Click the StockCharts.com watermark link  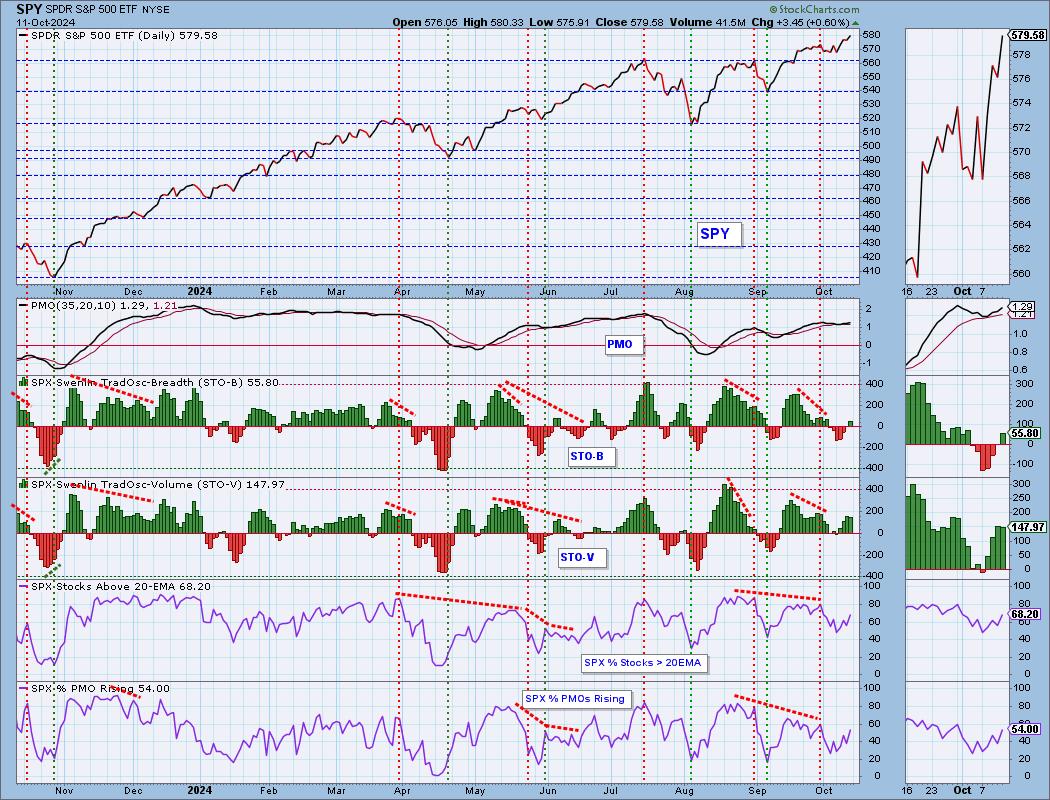(814, 9)
